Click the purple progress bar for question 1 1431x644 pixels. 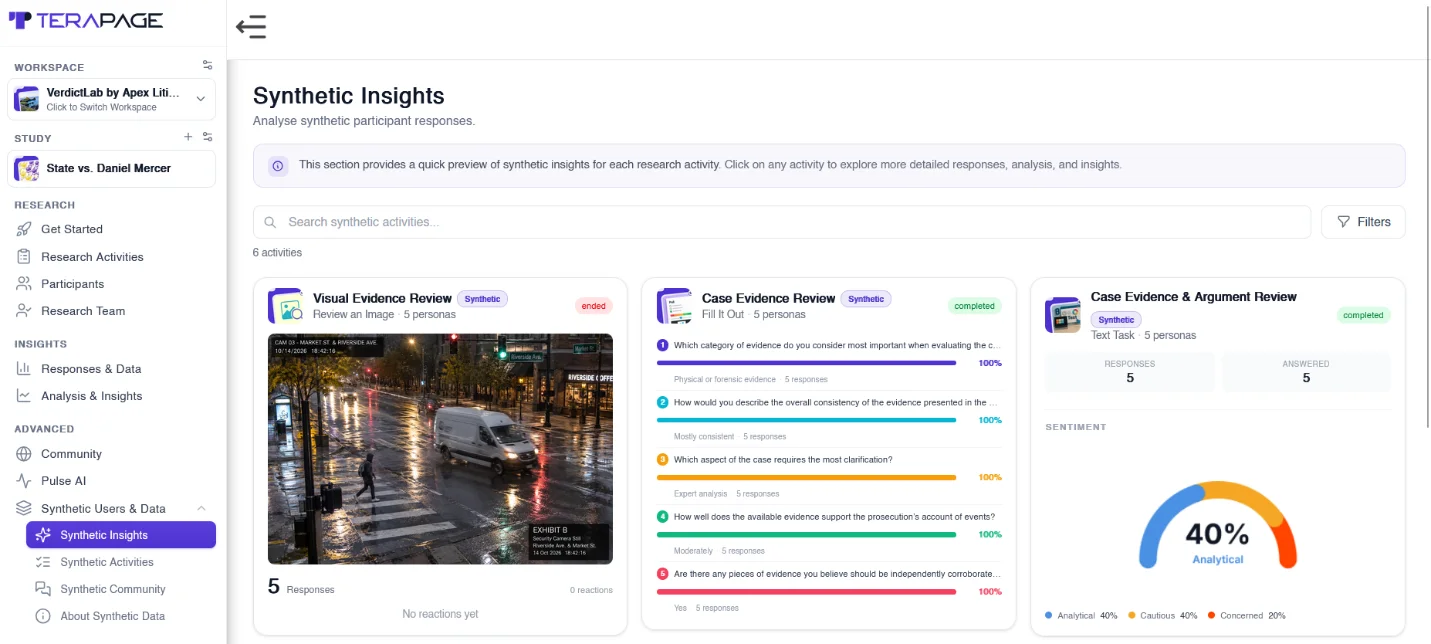pyautogui.click(x=806, y=363)
